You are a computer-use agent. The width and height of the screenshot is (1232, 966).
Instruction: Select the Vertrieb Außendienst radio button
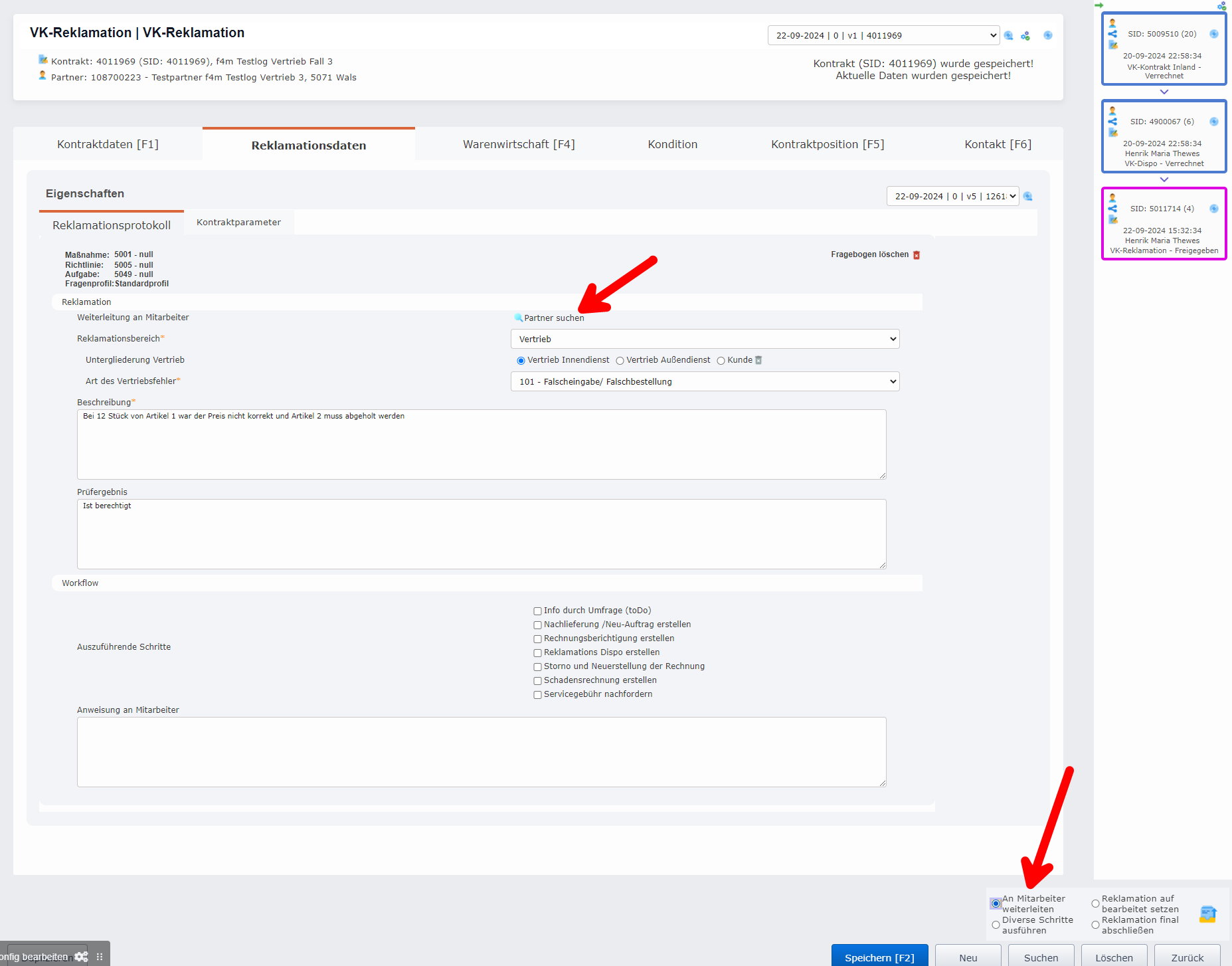620,361
